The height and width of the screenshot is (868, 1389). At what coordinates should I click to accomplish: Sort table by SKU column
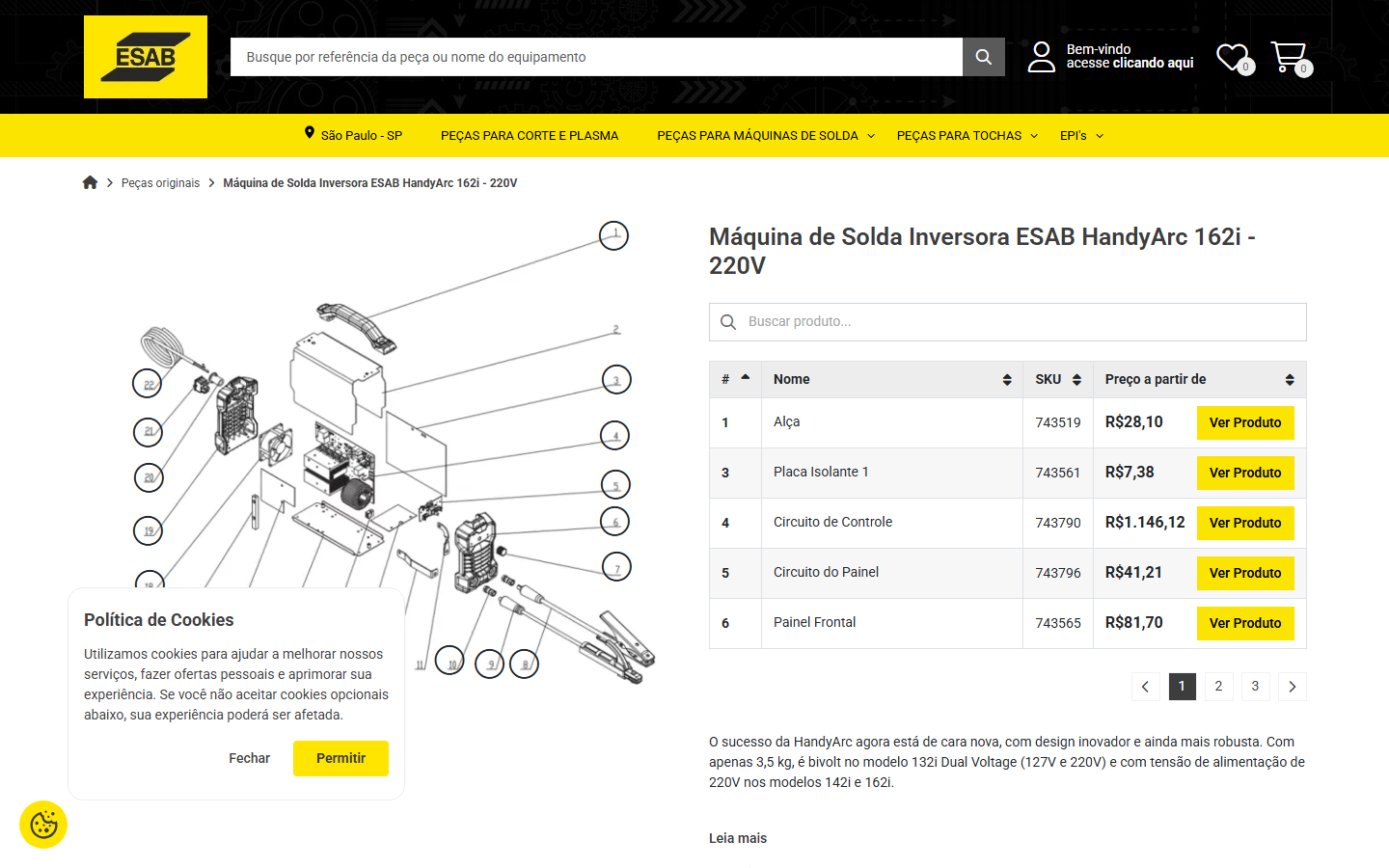point(1058,379)
